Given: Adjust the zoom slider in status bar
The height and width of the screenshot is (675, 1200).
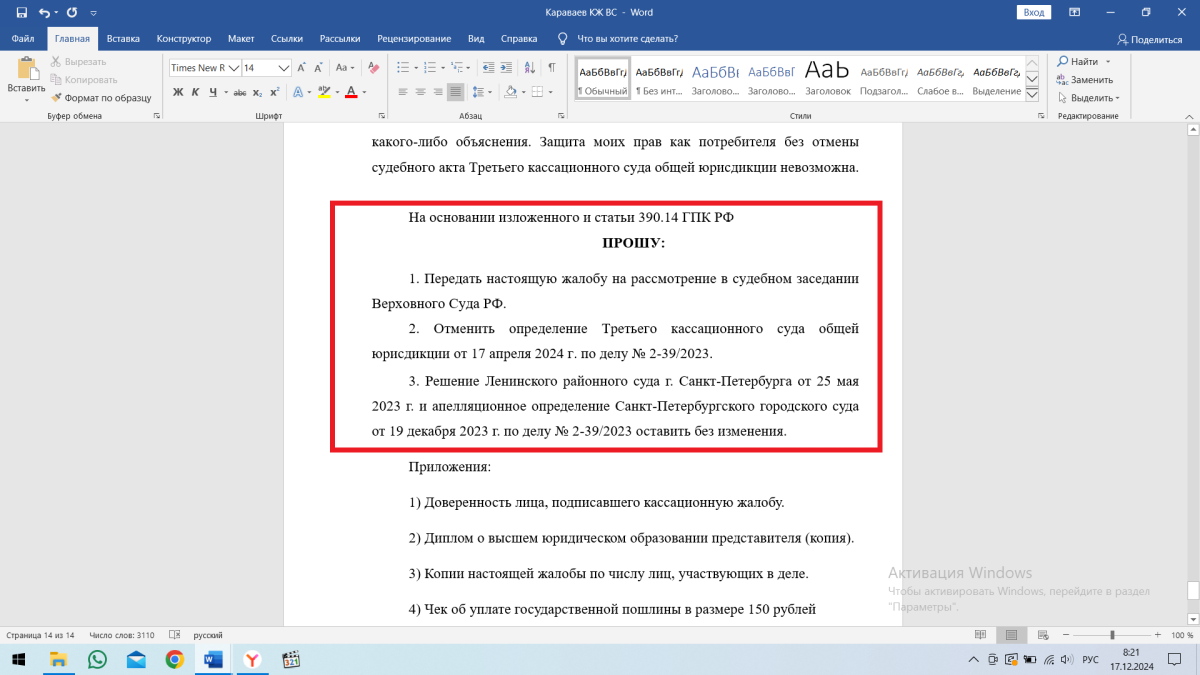Looking at the screenshot, I should click(x=1112, y=635).
